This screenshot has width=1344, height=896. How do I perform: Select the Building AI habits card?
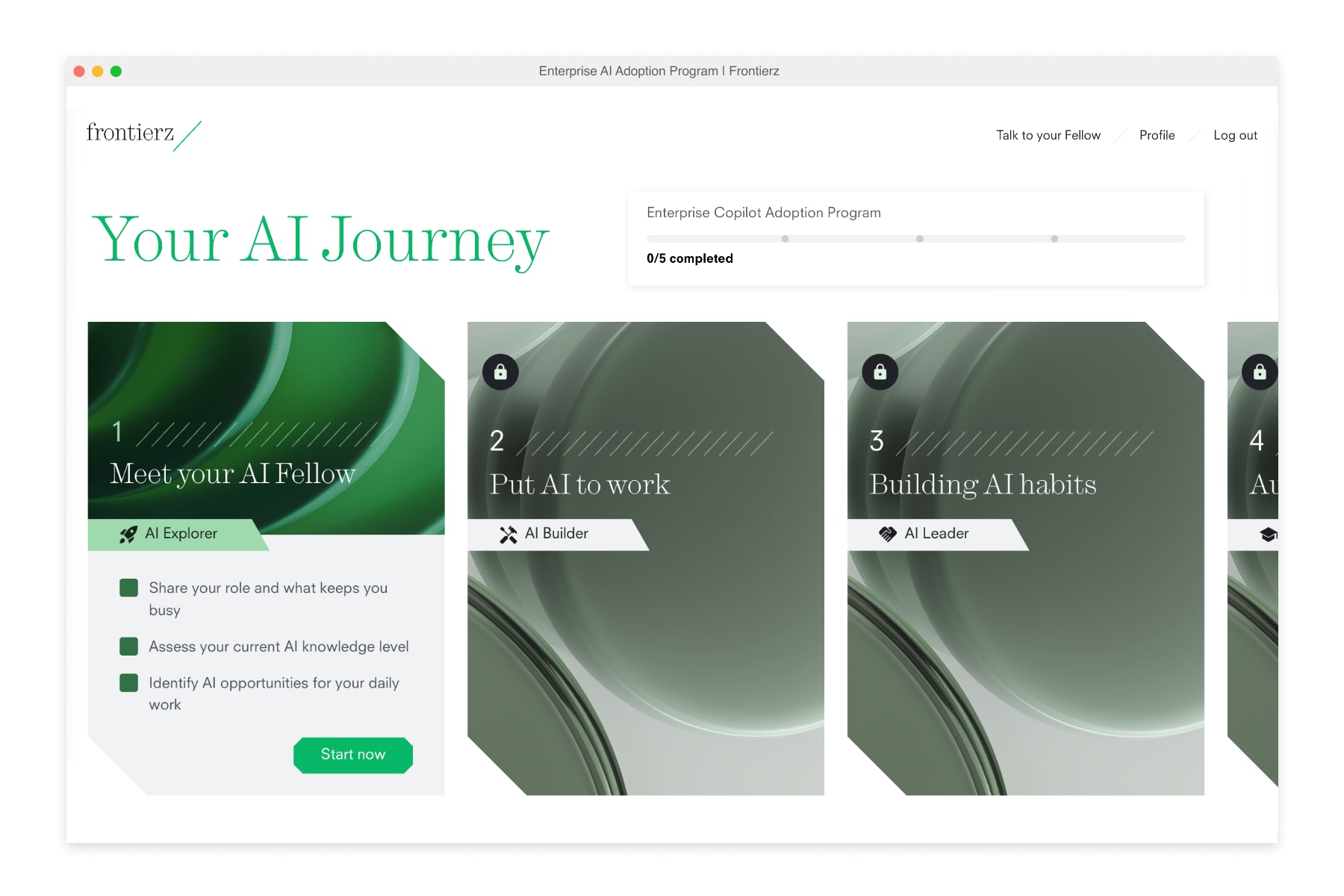click(x=1026, y=559)
